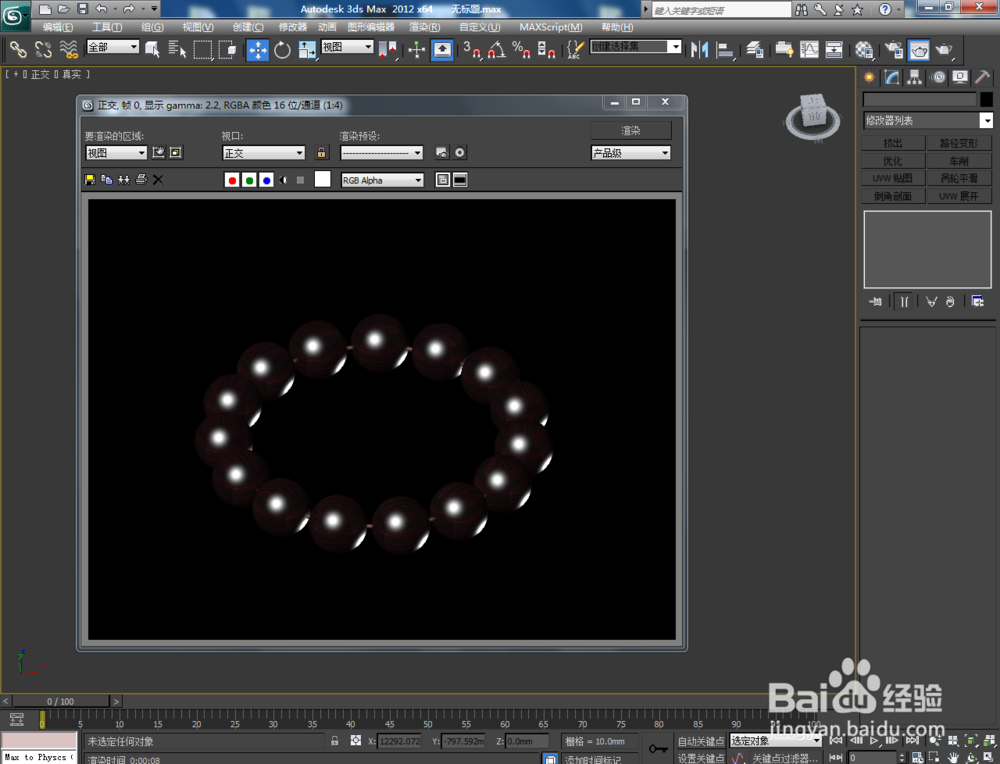
Task: Click the 渲染 render button
Action: pos(631,131)
